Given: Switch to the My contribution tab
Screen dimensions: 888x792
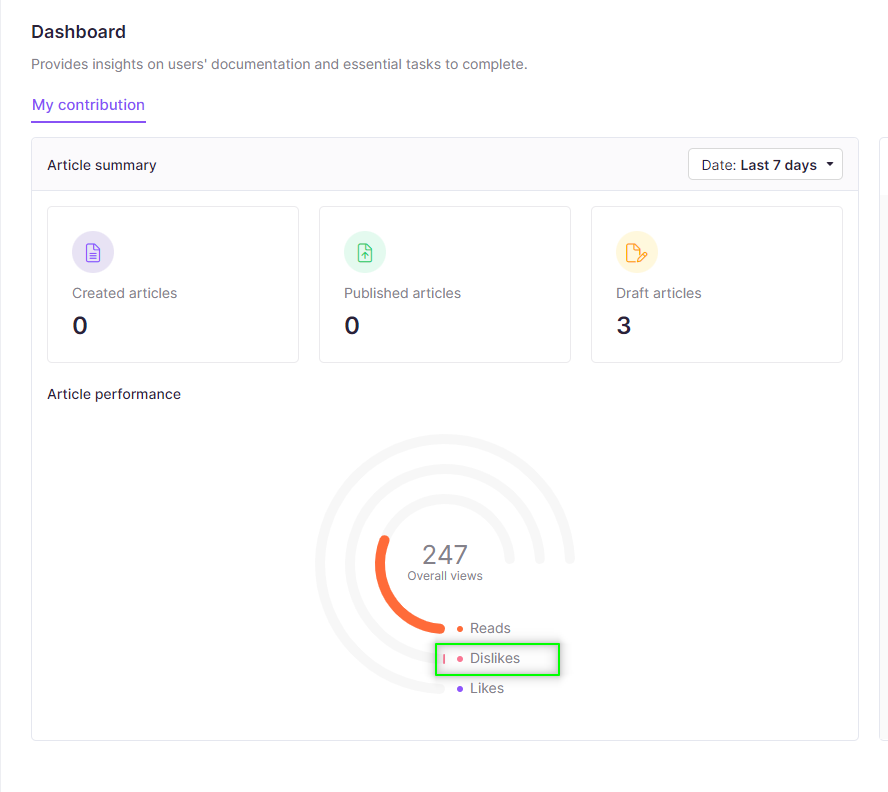Looking at the screenshot, I should coord(88,105).
